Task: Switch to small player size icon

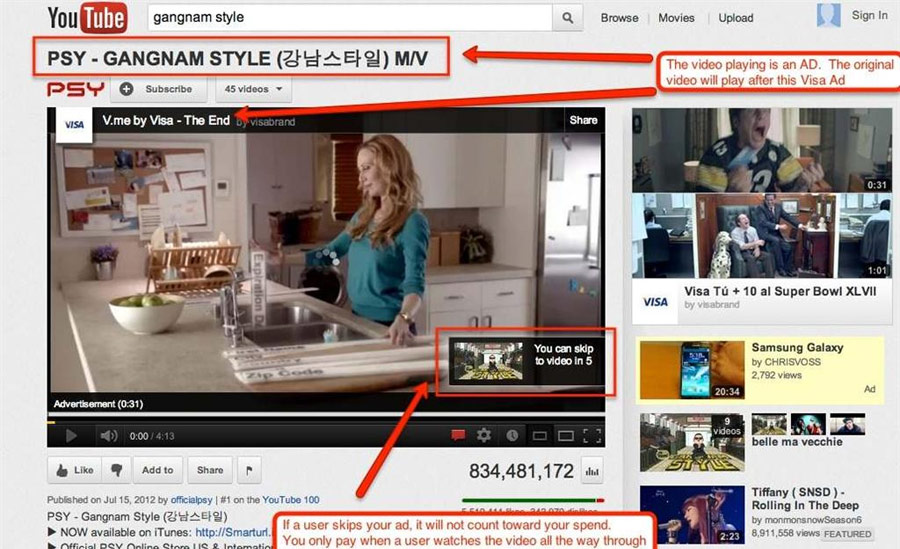Action: [540, 436]
